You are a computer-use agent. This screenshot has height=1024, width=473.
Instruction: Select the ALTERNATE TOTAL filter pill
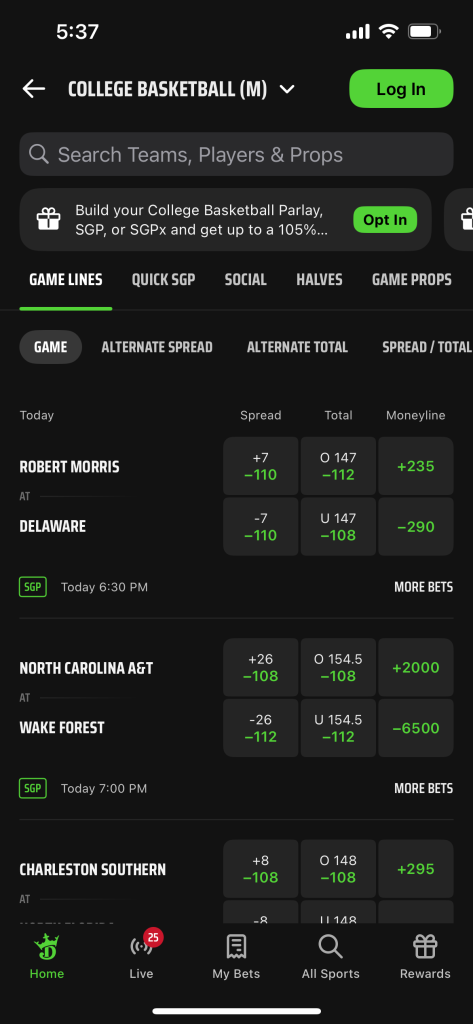click(297, 347)
